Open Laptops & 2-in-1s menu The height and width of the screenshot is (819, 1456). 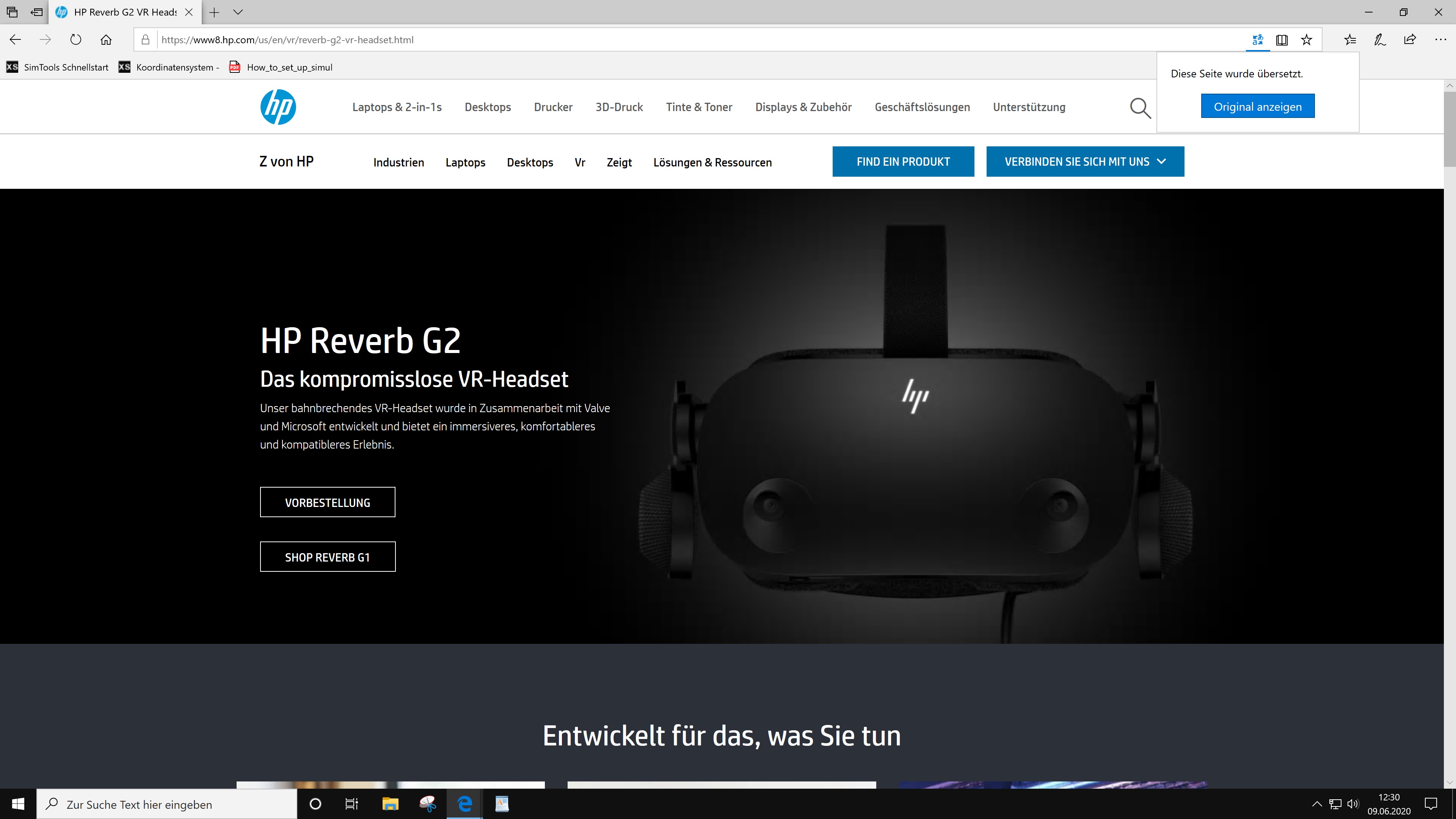click(x=397, y=107)
